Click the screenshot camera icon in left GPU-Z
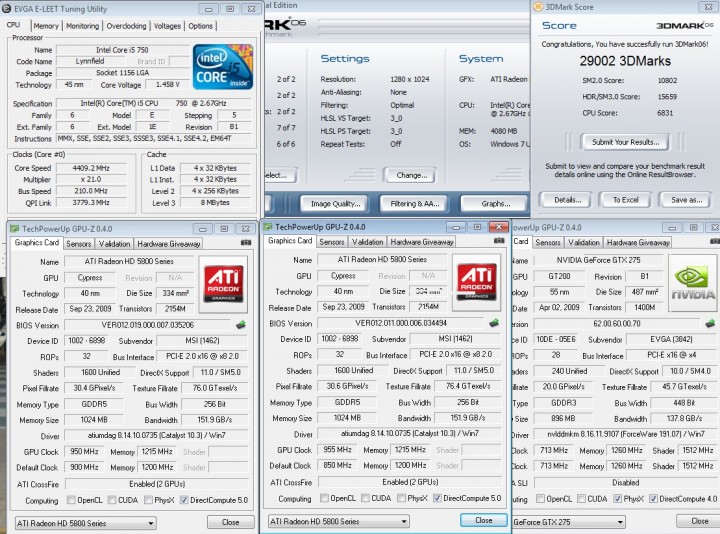The height and width of the screenshot is (534, 720). 246,242
